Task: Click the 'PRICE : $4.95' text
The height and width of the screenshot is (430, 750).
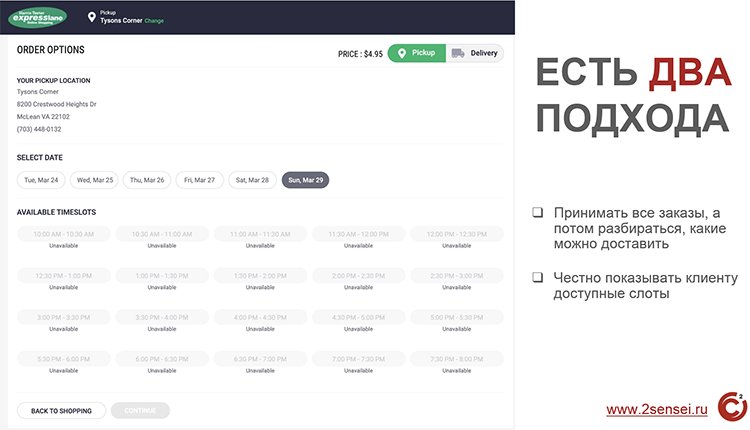Action: [x=360, y=54]
